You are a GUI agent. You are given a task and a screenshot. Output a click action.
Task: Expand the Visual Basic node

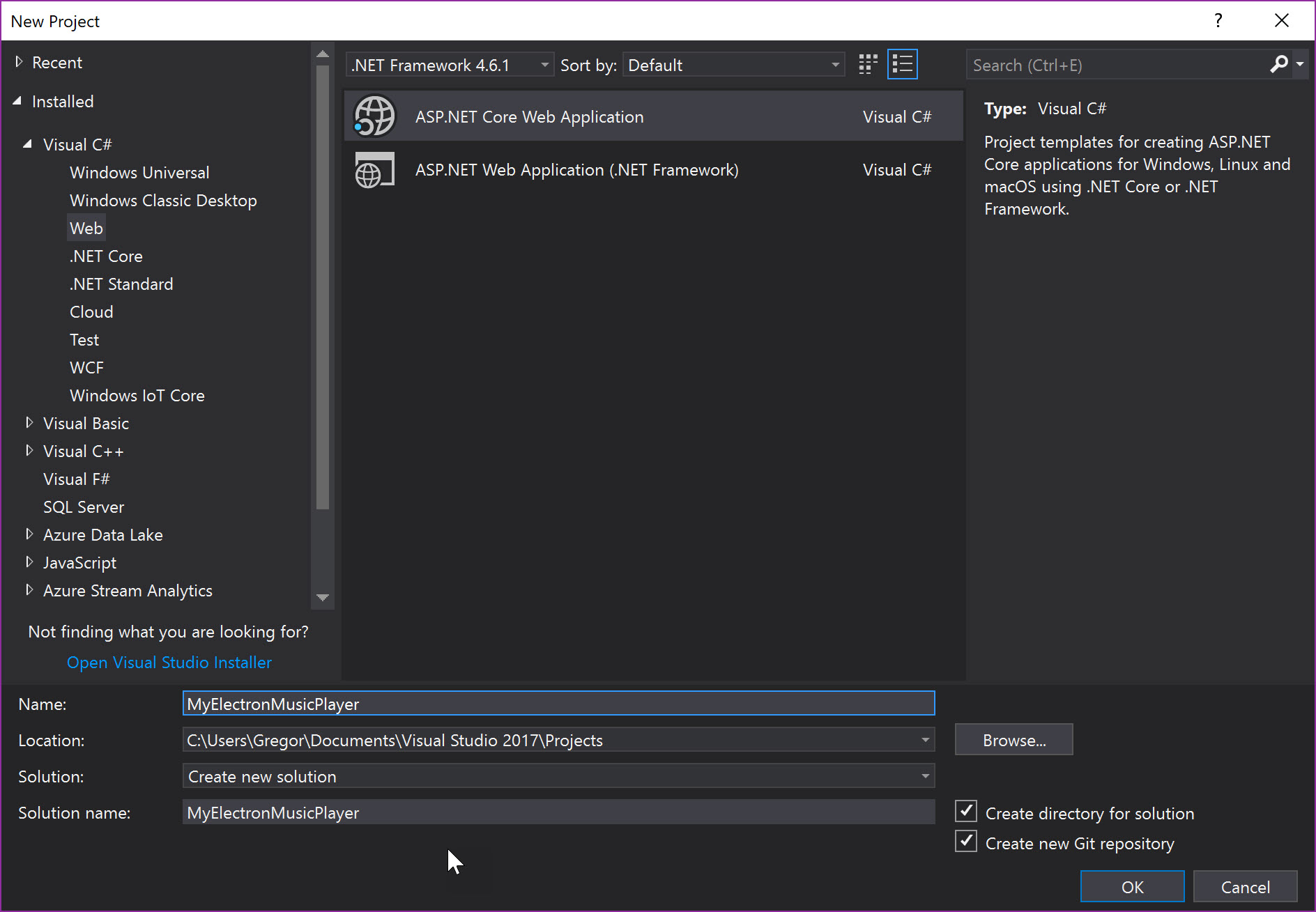pos(29,423)
